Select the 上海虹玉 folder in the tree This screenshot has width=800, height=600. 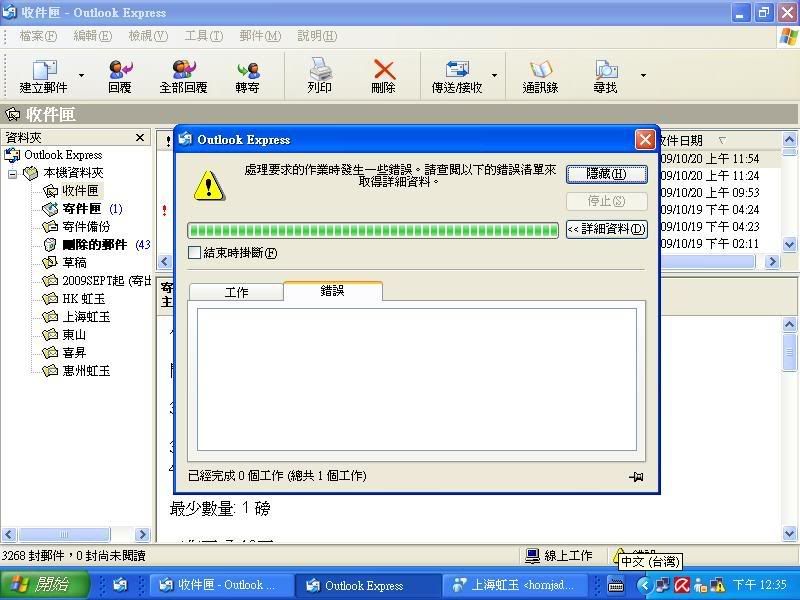(86, 317)
